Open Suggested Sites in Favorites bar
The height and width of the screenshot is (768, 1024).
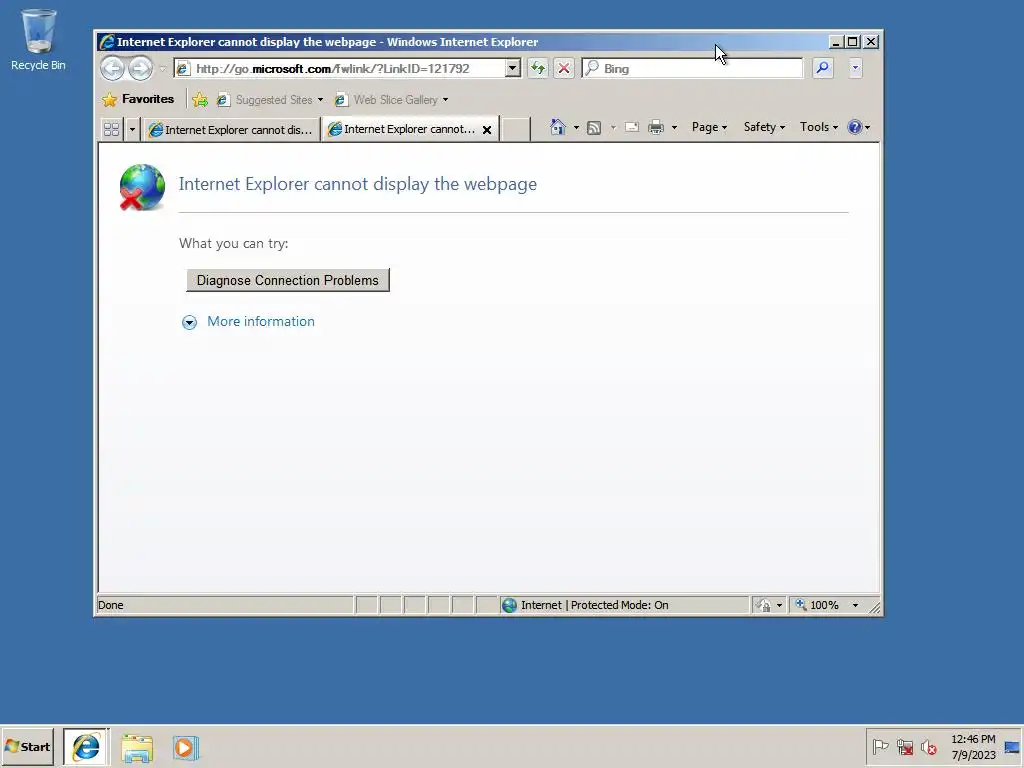coord(269,100)
